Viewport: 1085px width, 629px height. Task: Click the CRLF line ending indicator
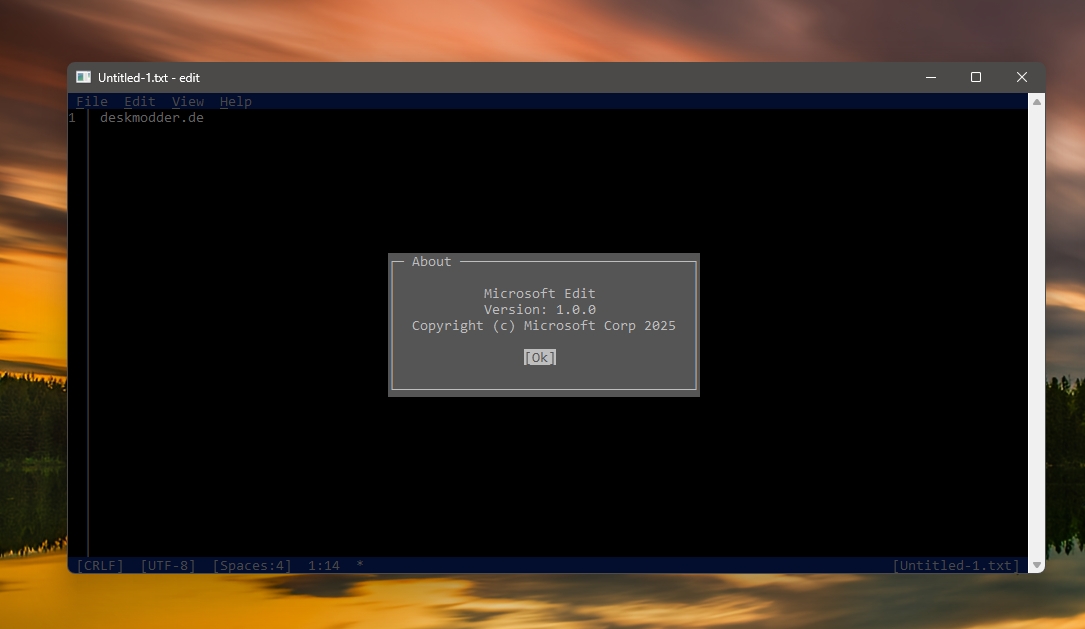[100, 565]
